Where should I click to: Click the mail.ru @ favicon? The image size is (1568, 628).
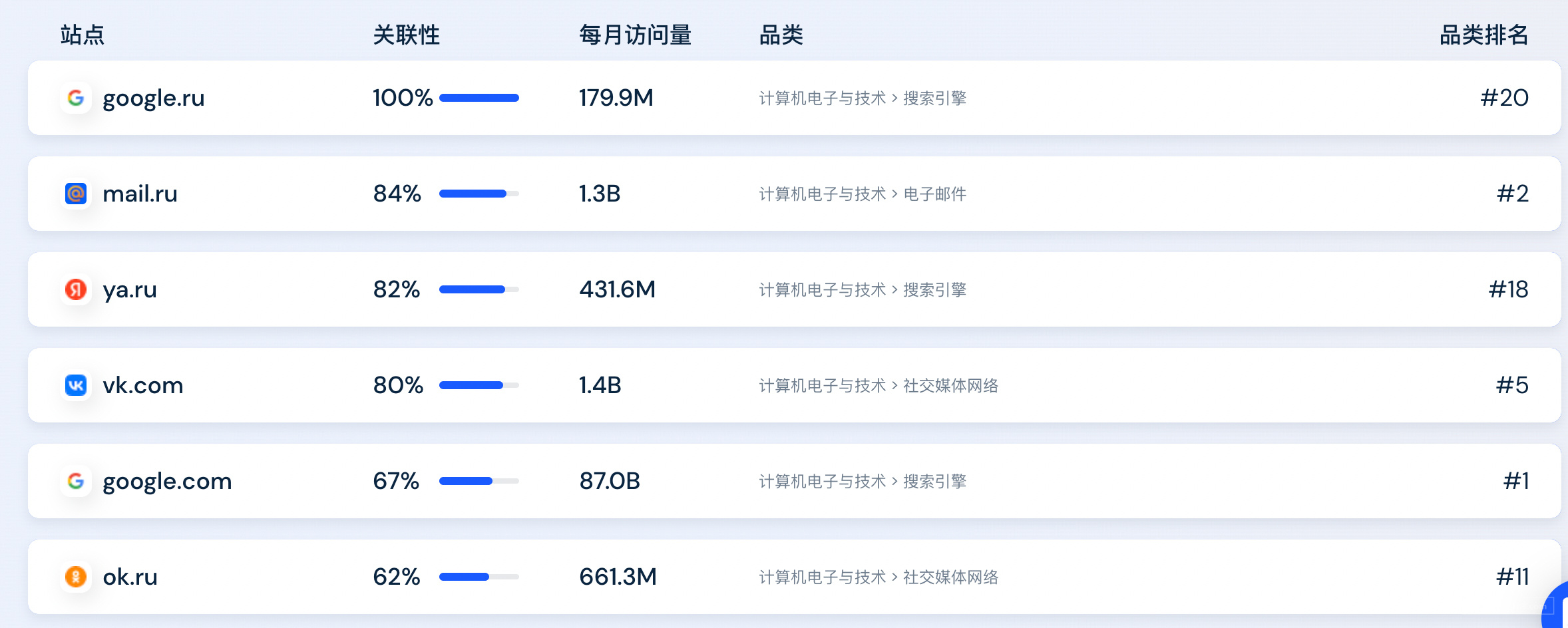pyautogui.click(x=76, y=194)
